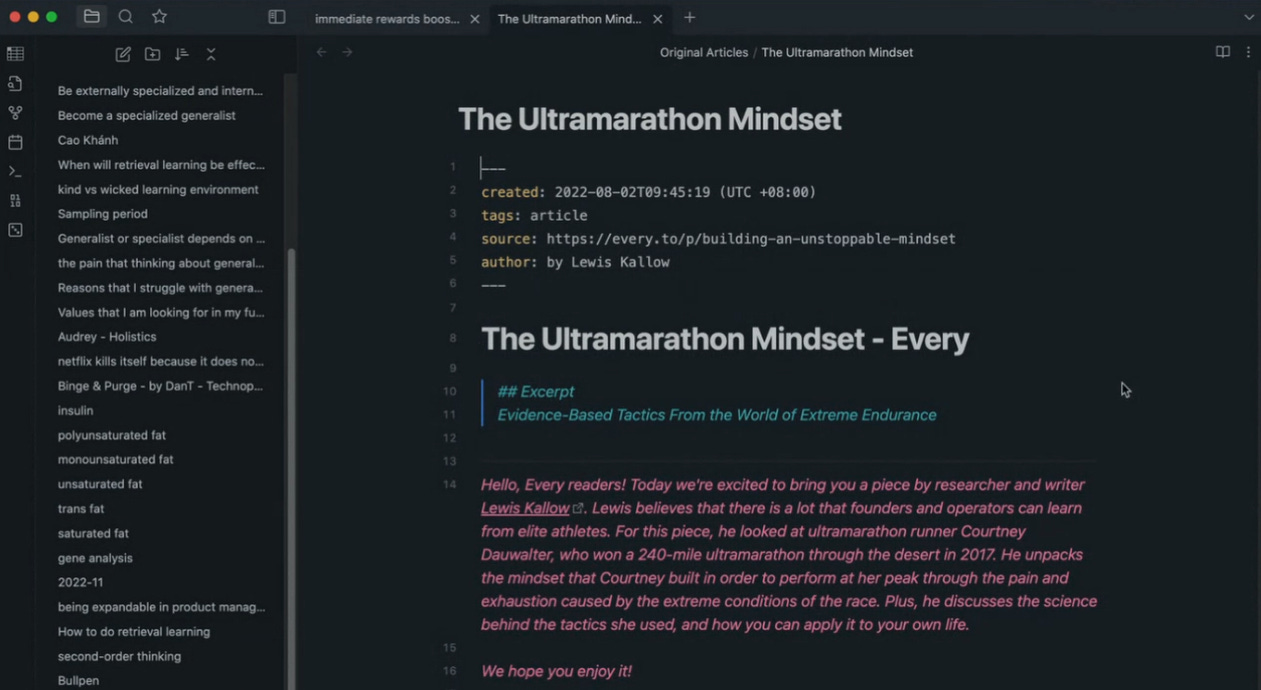Screen dimensions: 1261x690
Task: Open 'Reasons that I struggle with genera...'
Action: [160, 288]
